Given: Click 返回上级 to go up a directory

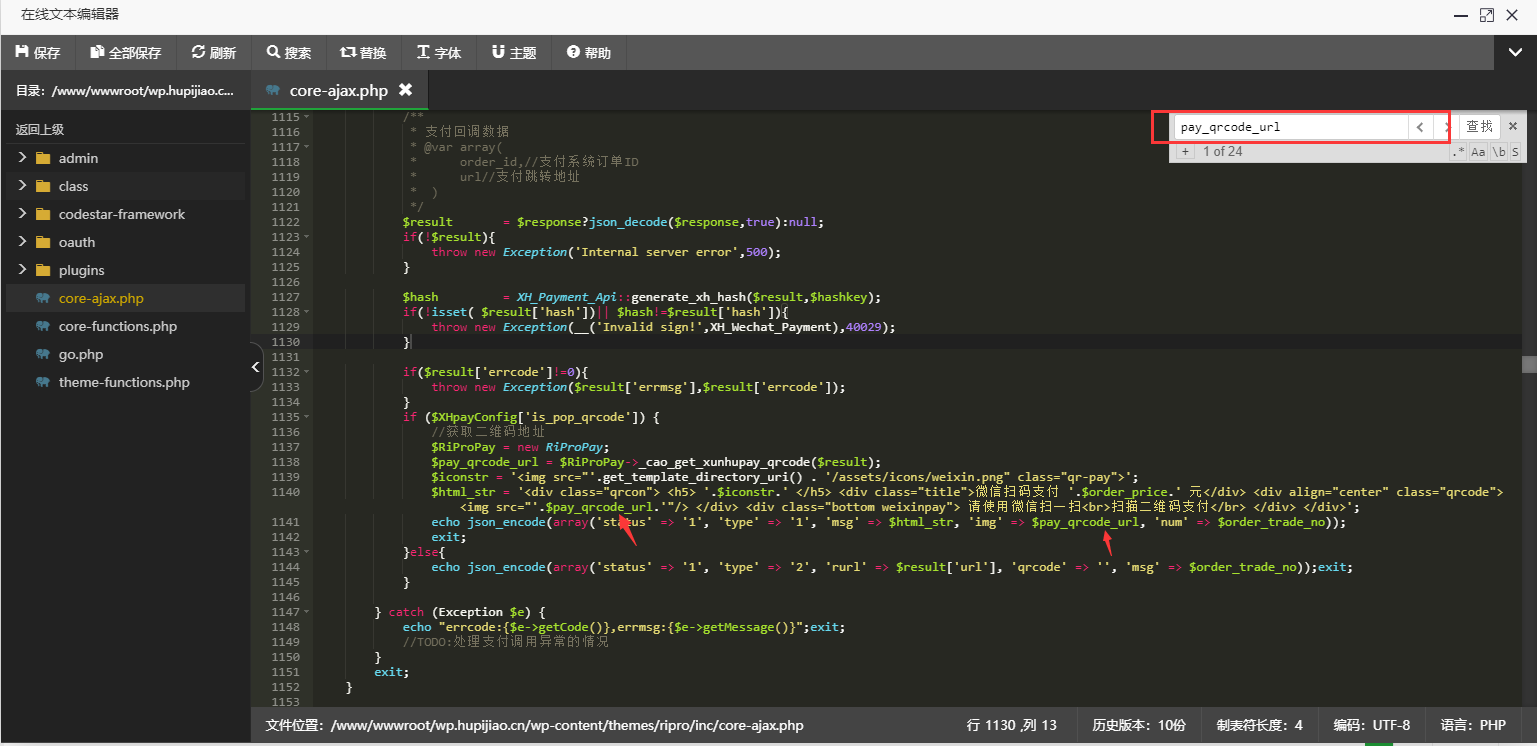Looking at the screenshot, I should [40, 130].
